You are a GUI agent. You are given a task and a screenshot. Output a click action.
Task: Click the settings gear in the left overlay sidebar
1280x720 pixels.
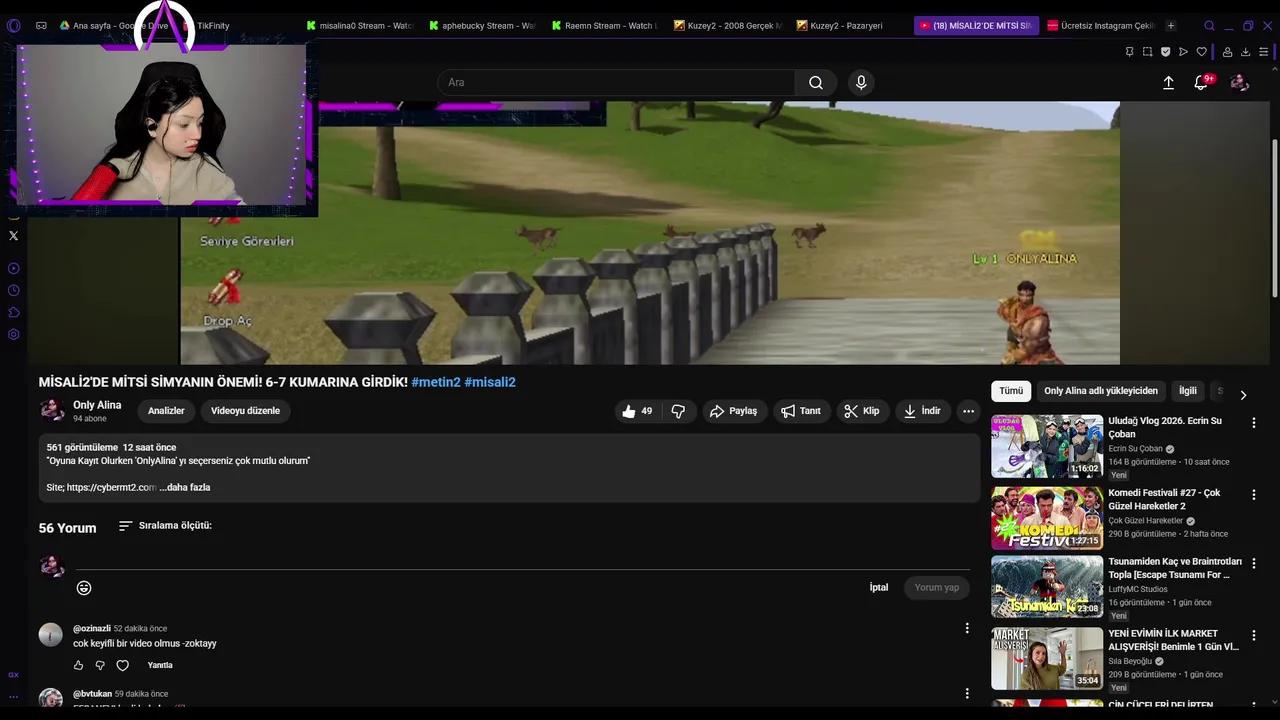(x=13, y=334)
